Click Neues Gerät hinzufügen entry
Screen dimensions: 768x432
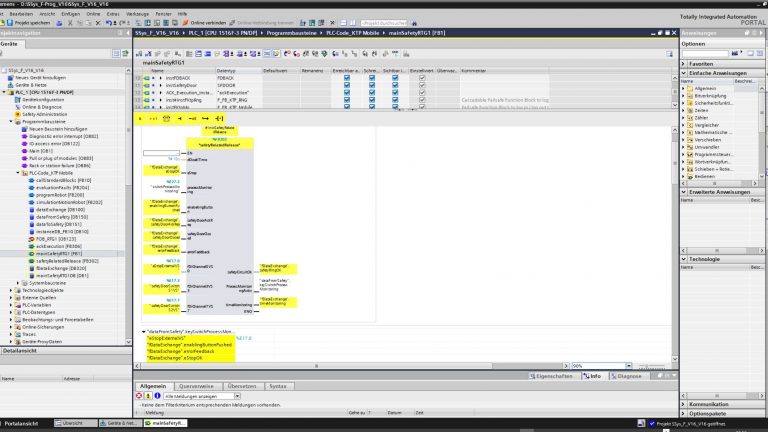(x=40, y=77)
